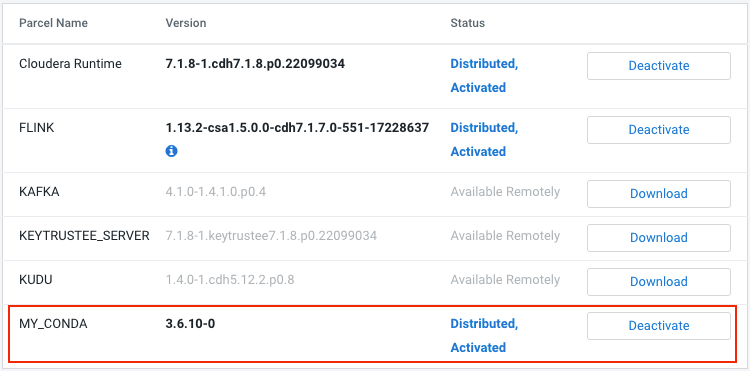Click KEYTRUSTEE_SERVER's Available Remotely status

[x=505, y=236]
